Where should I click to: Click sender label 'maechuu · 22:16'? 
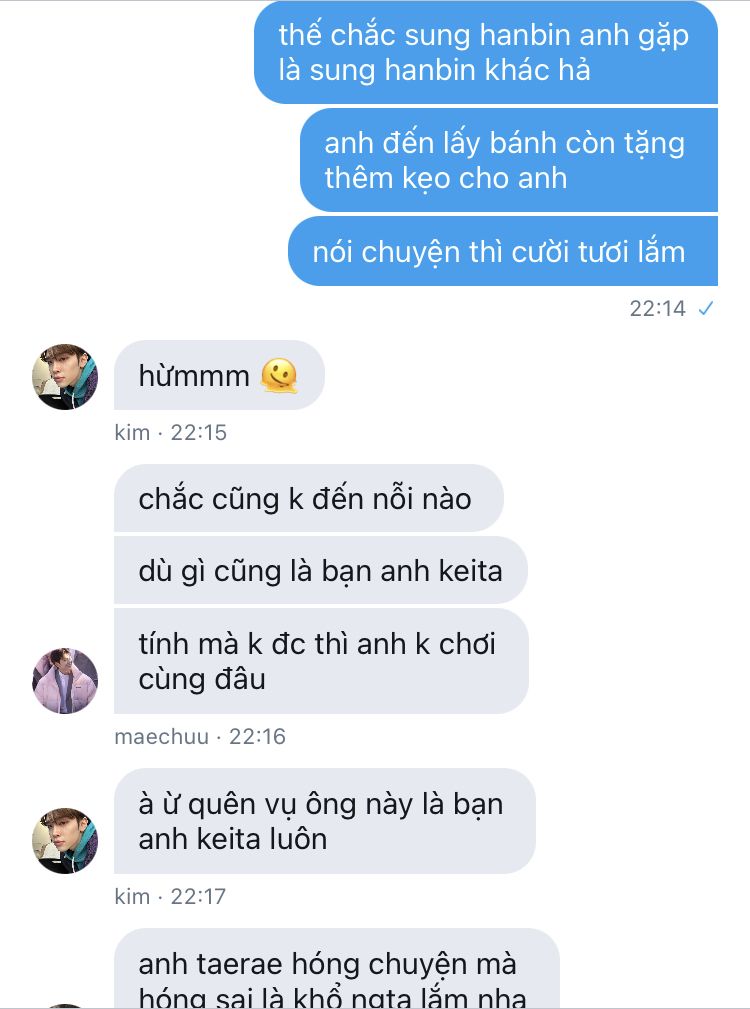pyautogui.click(x=200, y=736)
